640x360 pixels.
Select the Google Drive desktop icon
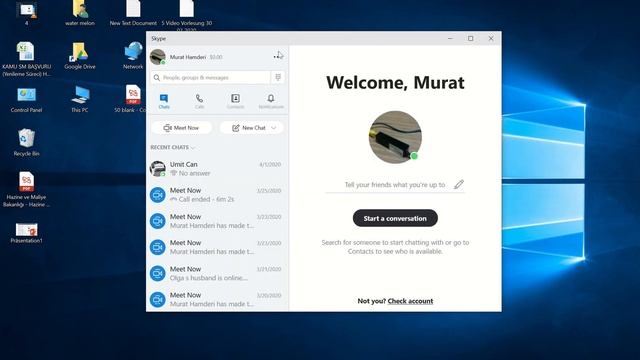pyautogui.click(x=80, y=56)
